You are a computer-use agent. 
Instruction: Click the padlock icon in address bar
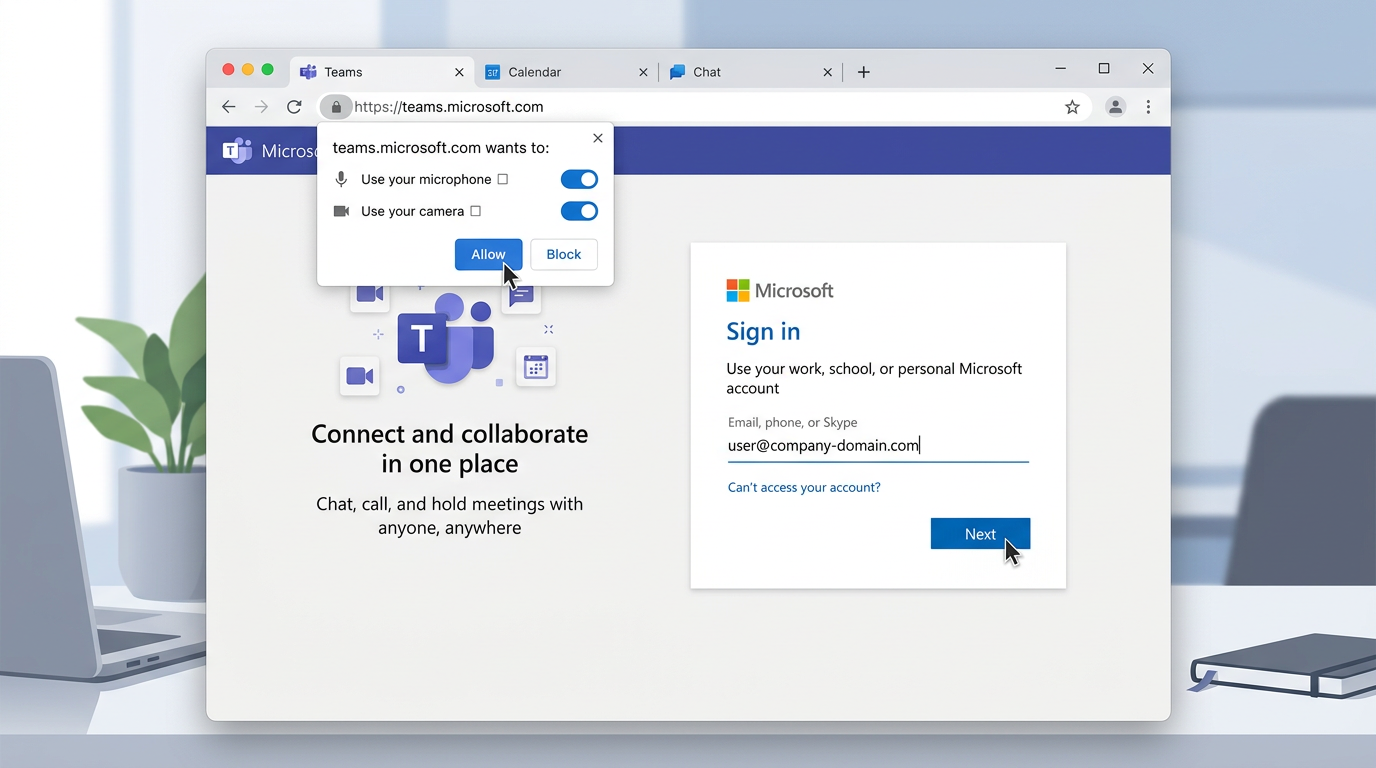coord(336,106)
